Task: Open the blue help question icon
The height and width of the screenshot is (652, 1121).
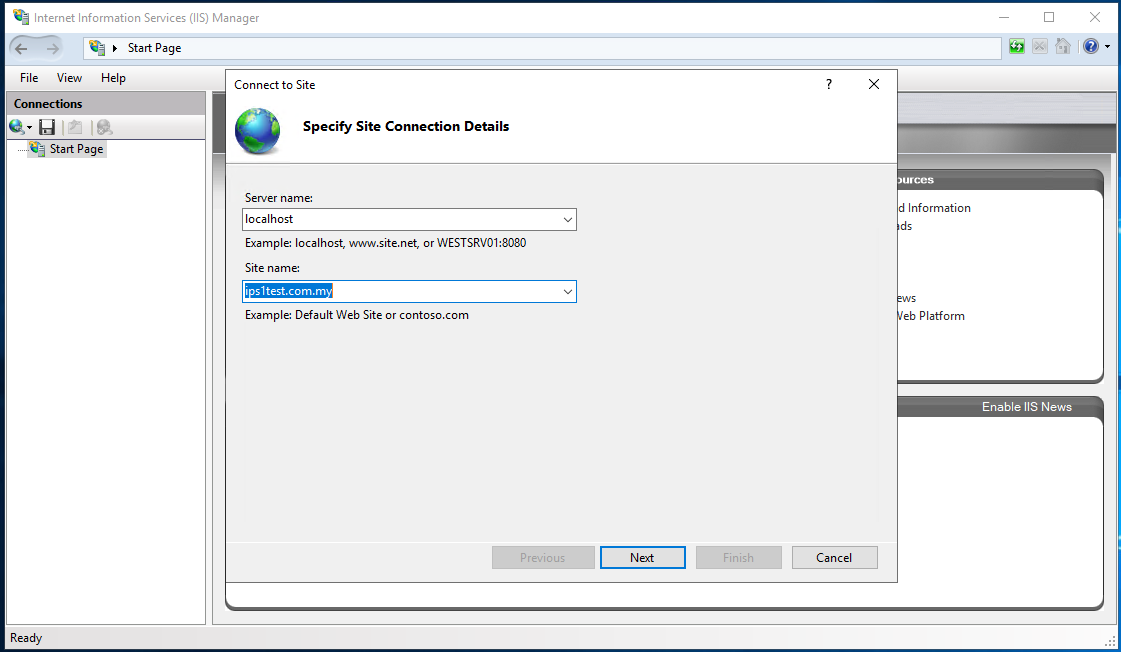Action: pyautogui.click(x=1090, y=47)
